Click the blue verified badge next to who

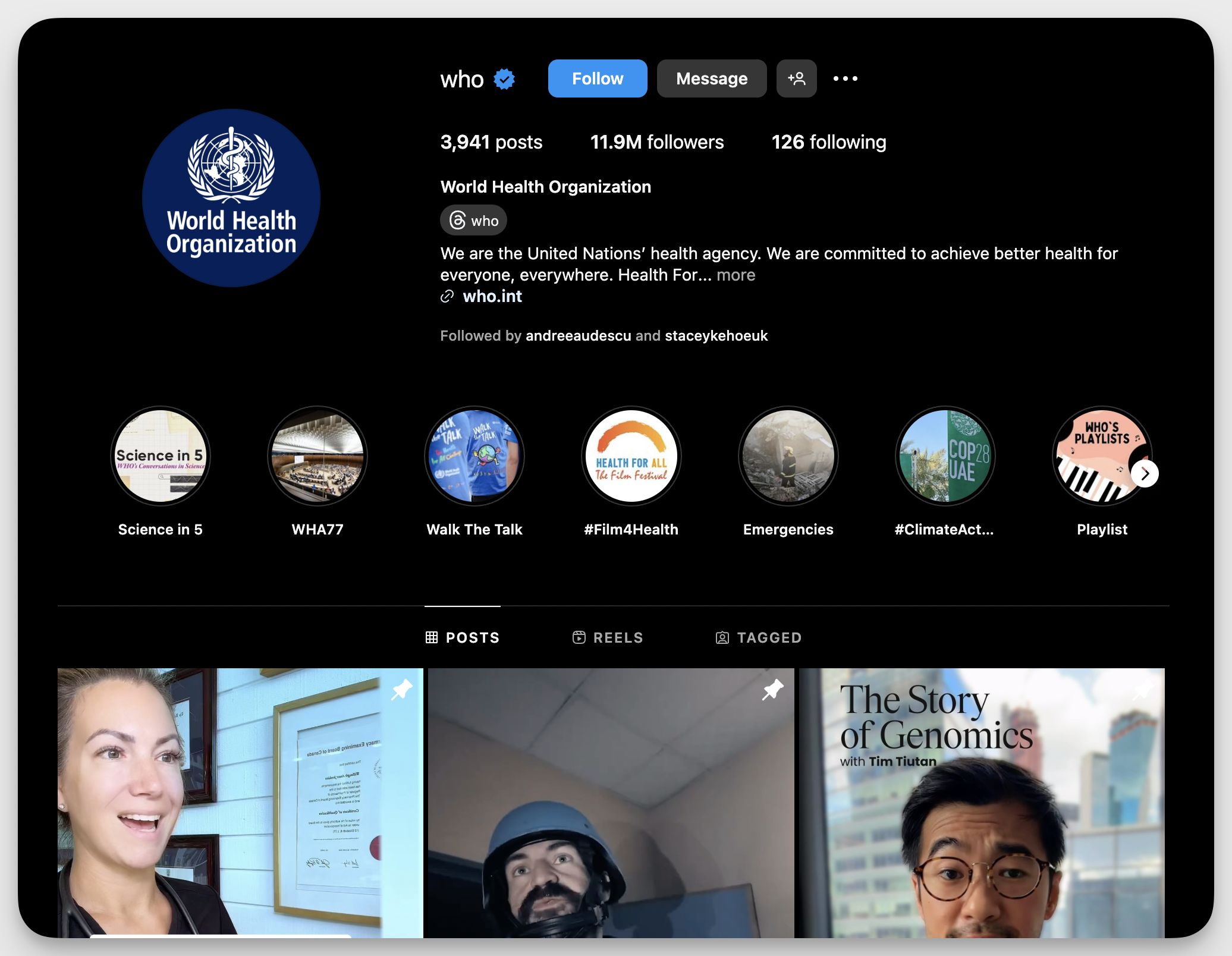pyautogui.click(x=504, y=78)
